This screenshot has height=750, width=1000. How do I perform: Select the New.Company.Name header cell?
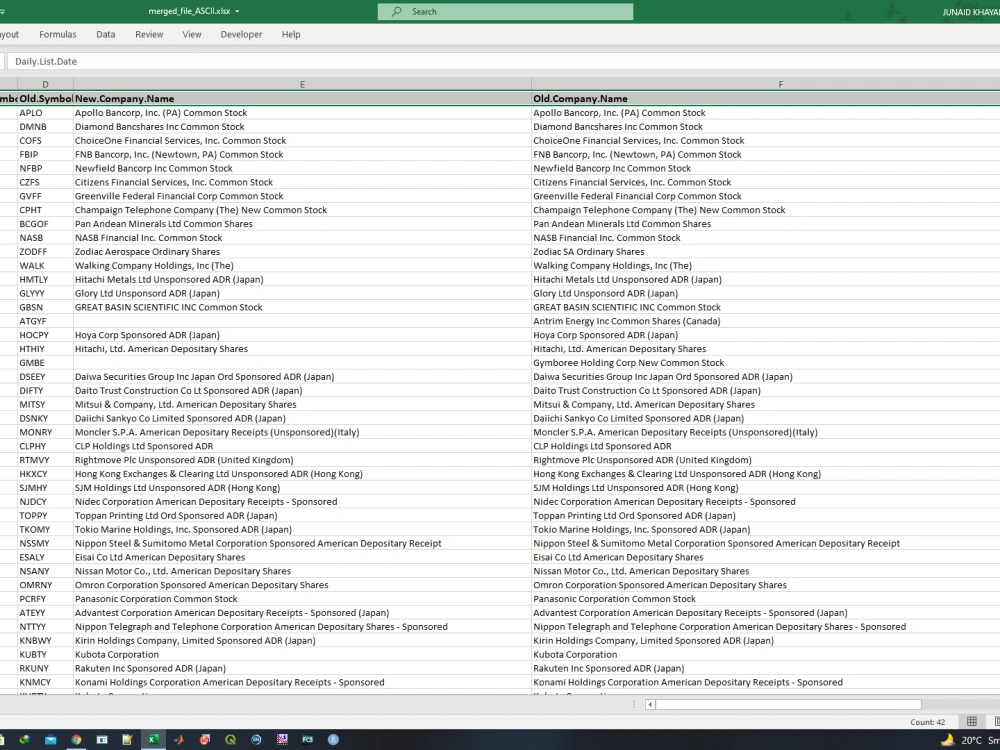pos(302,99)
